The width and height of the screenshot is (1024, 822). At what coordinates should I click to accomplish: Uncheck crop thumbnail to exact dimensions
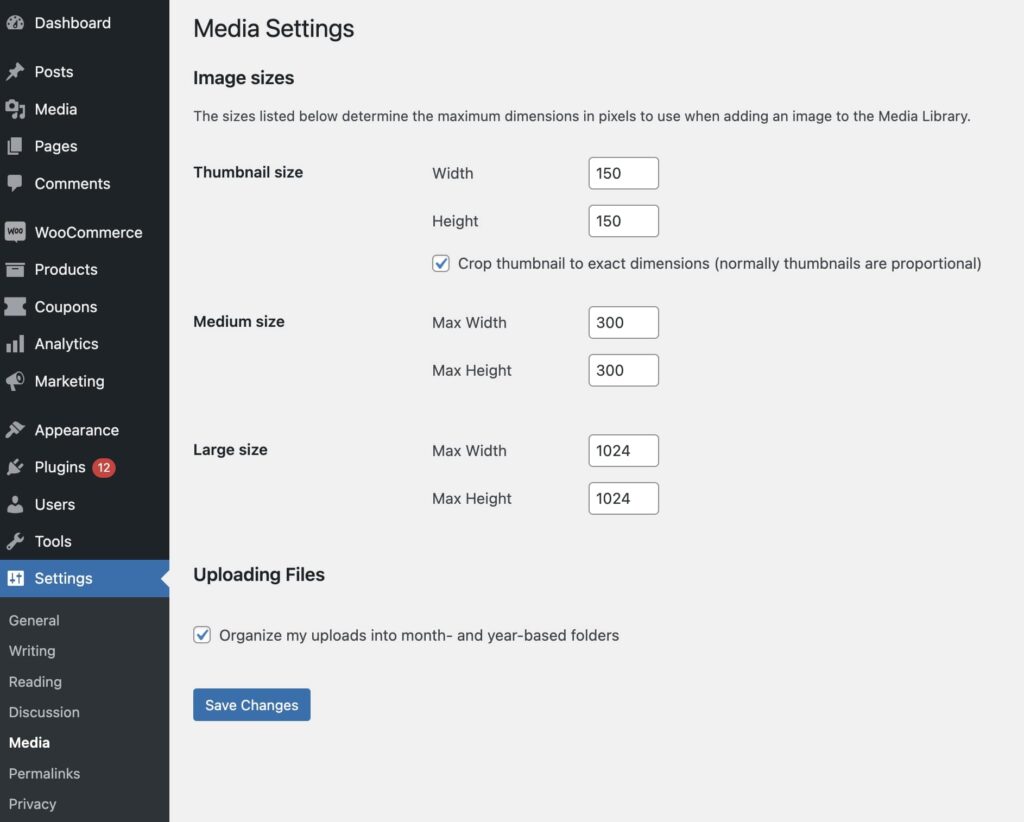click(441, 263)
